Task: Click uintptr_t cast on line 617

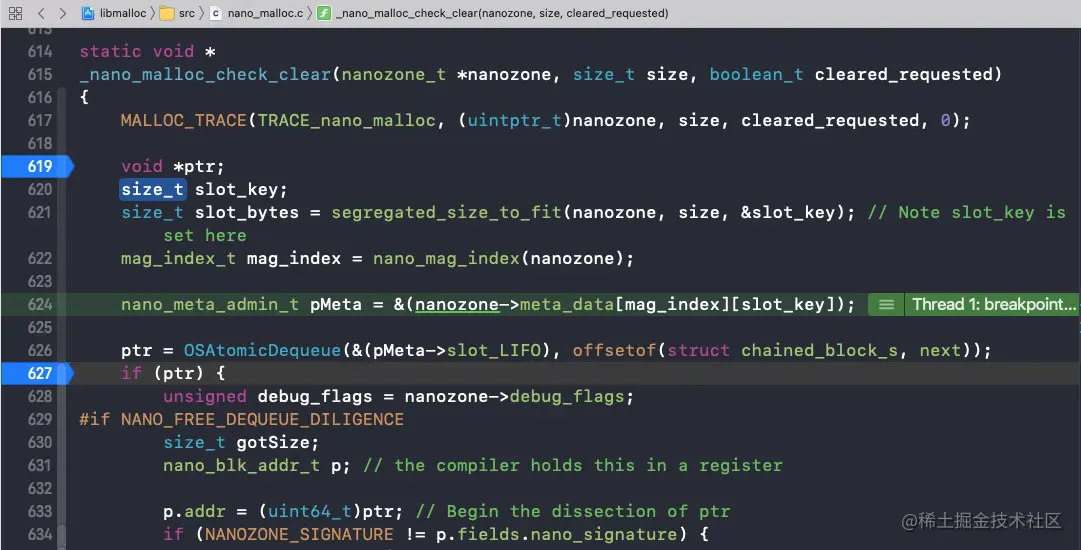Action: (514, 121)
